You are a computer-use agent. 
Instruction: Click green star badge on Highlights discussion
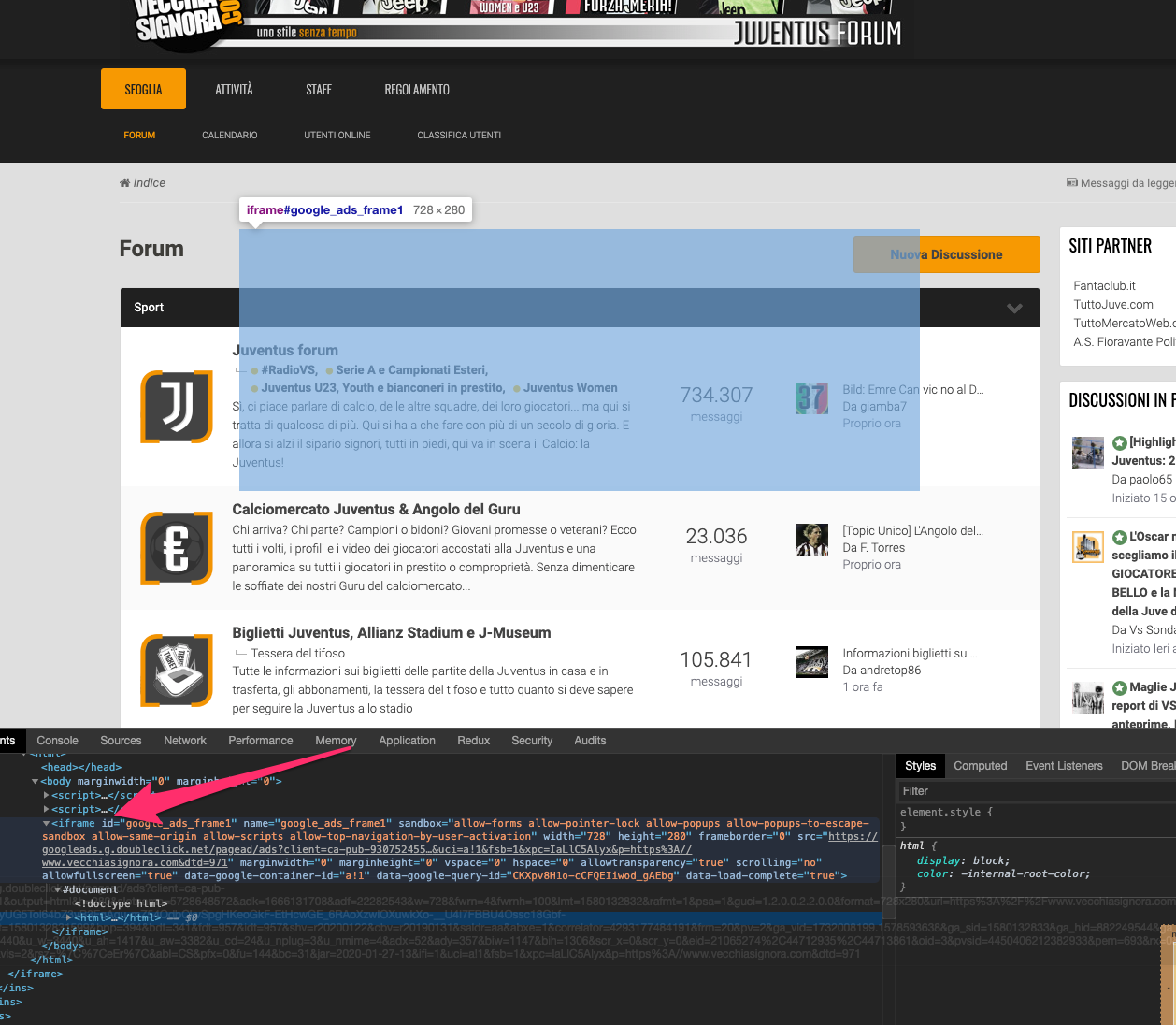coord(1119,442)
